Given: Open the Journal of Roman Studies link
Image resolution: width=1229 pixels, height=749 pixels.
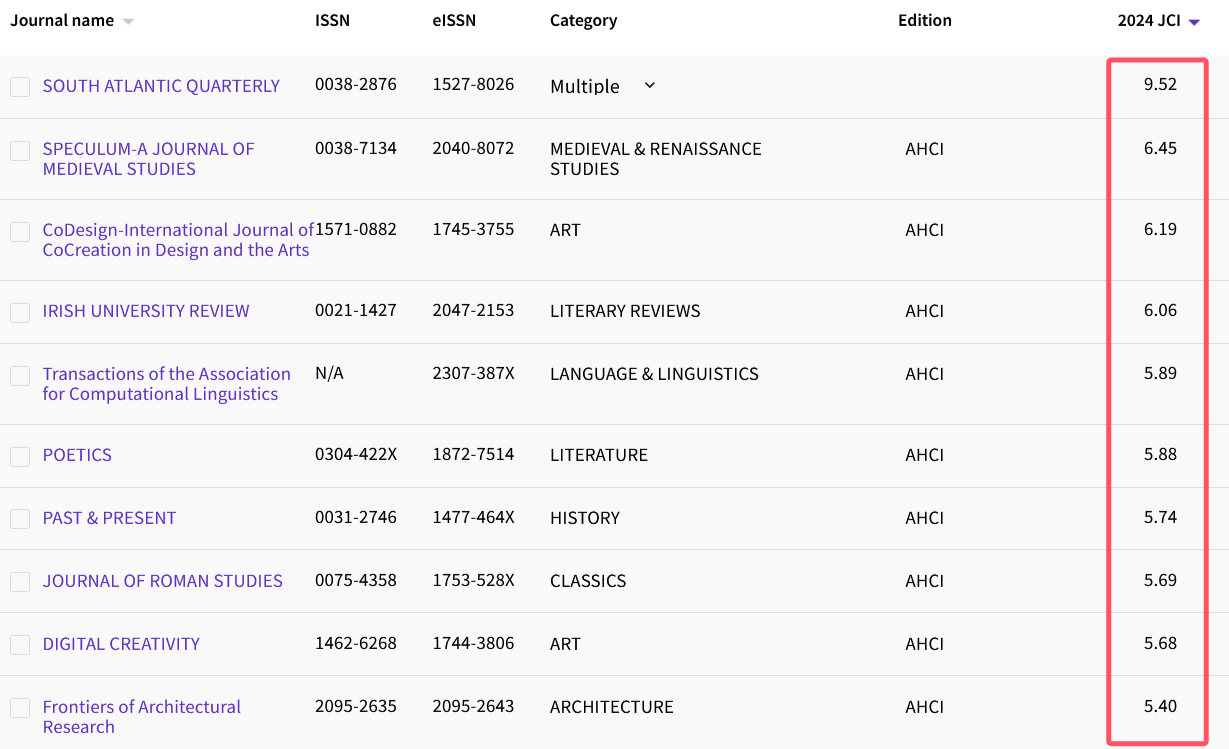Looking at the screenshot, I should click(x=162, y=581).
